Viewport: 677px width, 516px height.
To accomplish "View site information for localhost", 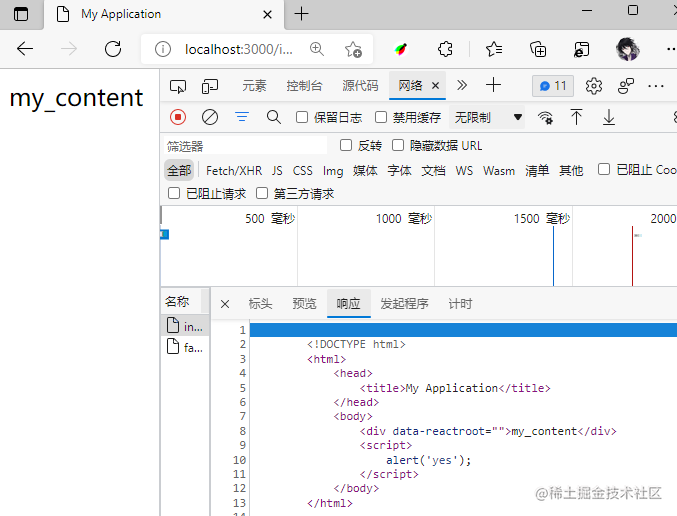I will coord(163,49).
